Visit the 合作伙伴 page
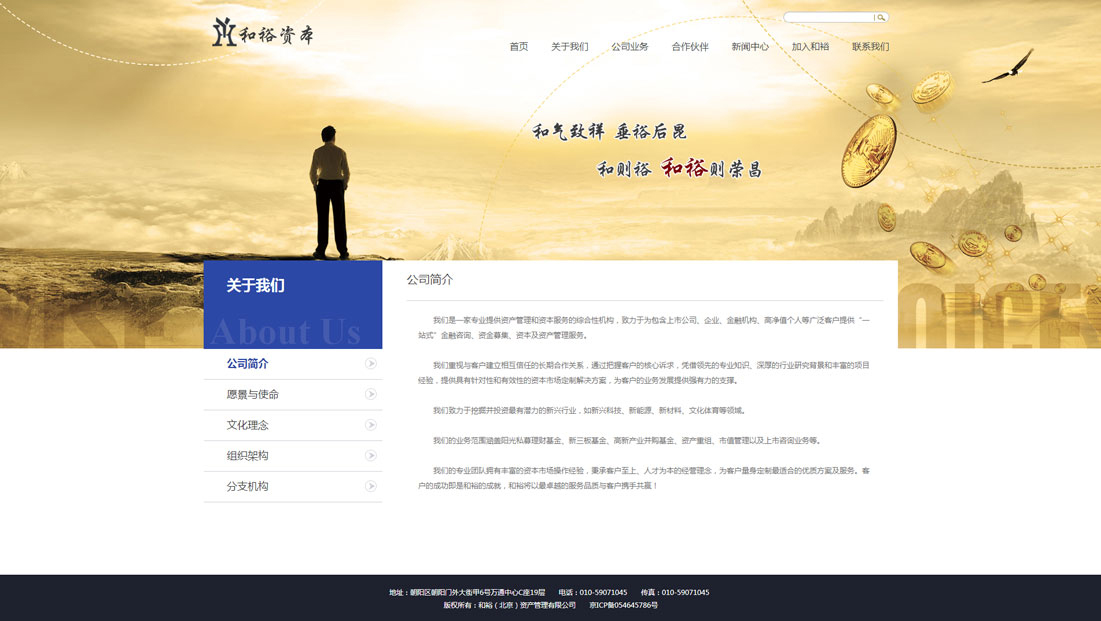The height and width of the screenshot is (621, 1101). pyautogui.click(x=691, y=46)
